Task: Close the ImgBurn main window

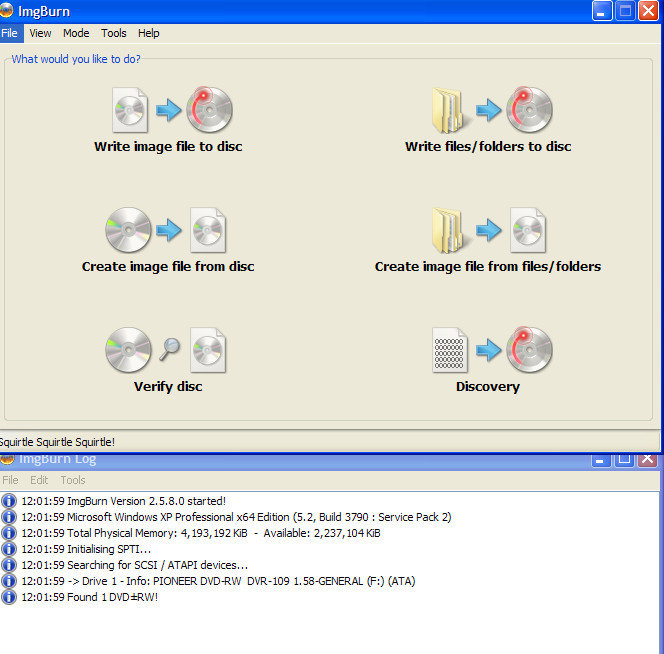Action: click(x=648, y=11)
